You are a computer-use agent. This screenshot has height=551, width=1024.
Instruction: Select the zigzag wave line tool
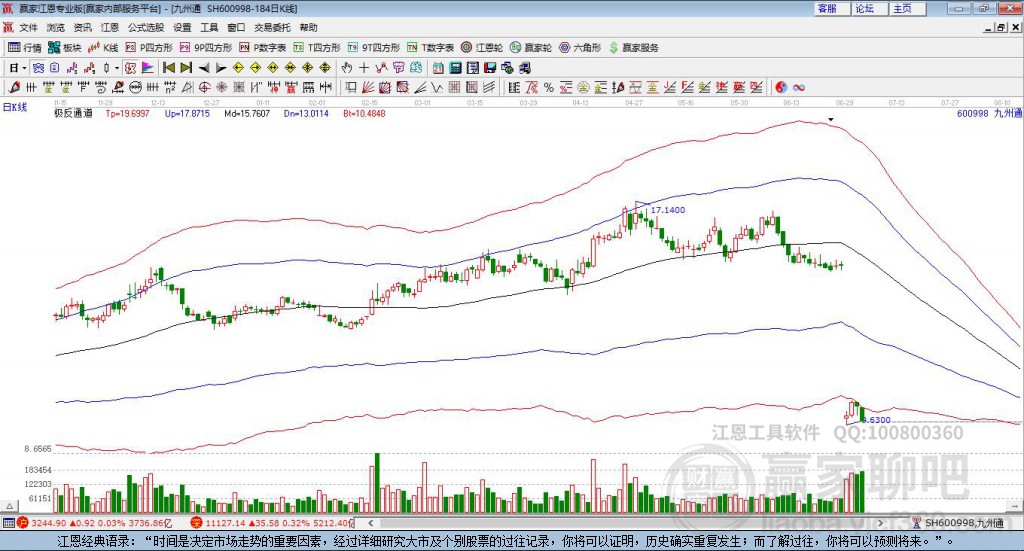point(437,87)
